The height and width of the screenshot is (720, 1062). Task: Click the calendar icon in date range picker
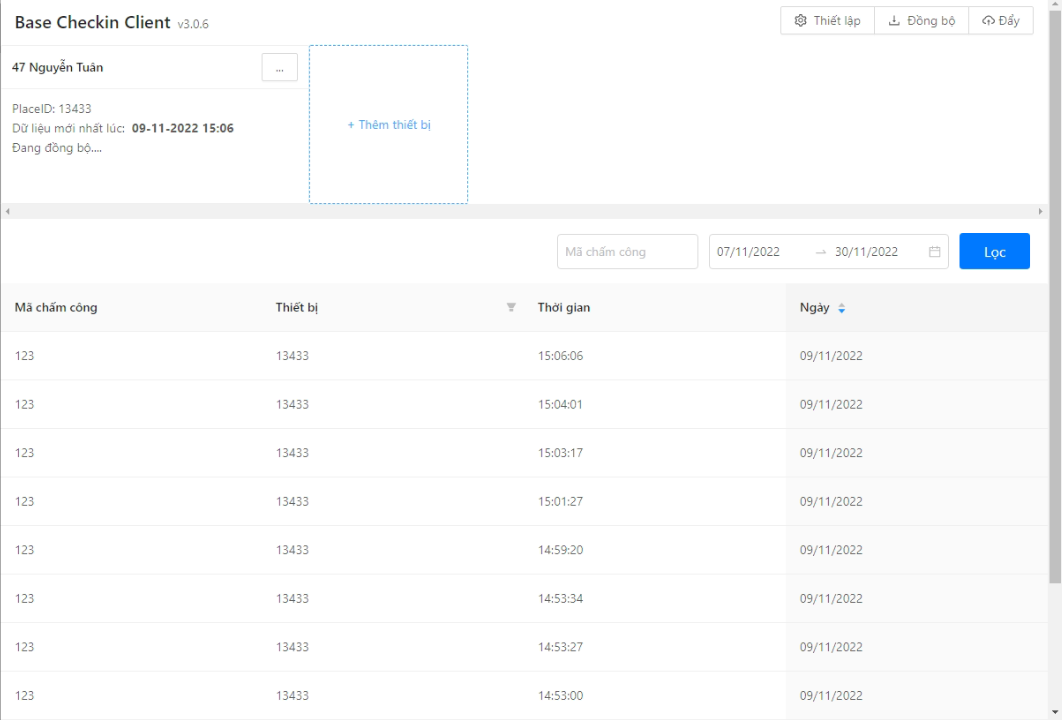point(934,252)
